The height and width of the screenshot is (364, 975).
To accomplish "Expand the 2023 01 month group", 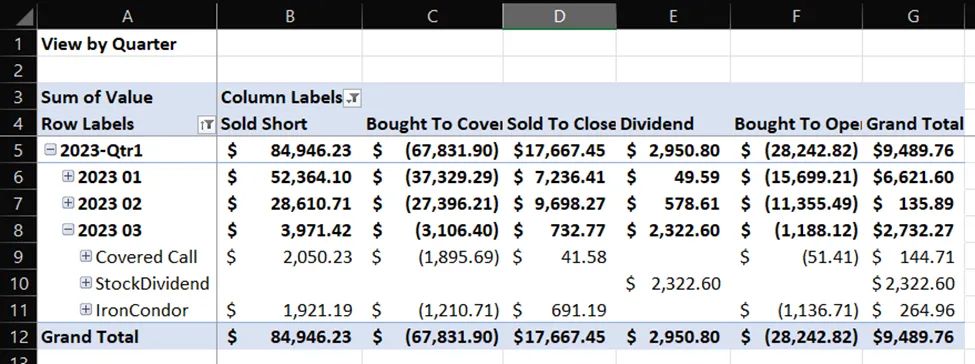I will pyautogui.click(x=68, y=177).
